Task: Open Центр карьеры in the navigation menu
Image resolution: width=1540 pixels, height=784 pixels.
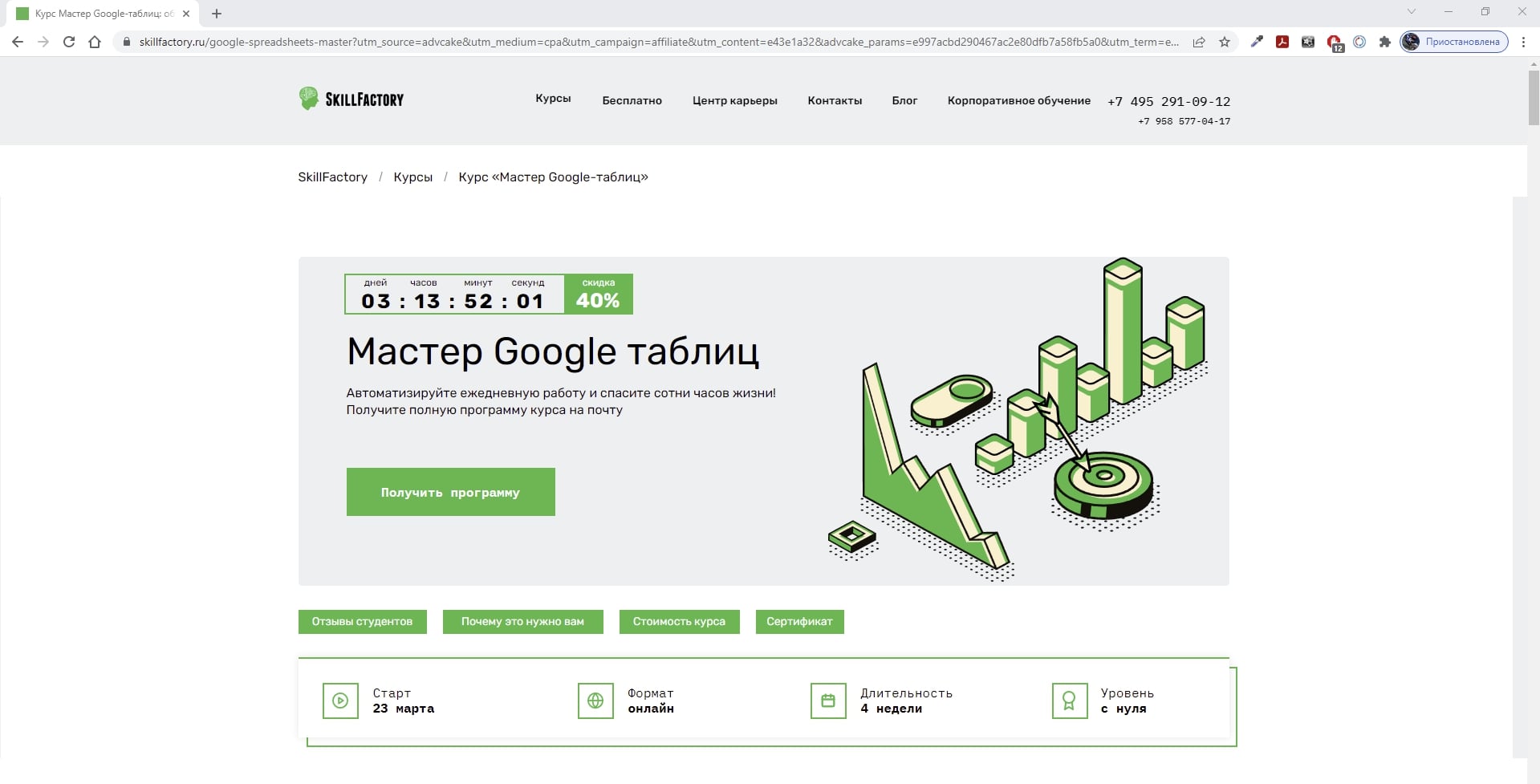Action: [x=735, y=100]
